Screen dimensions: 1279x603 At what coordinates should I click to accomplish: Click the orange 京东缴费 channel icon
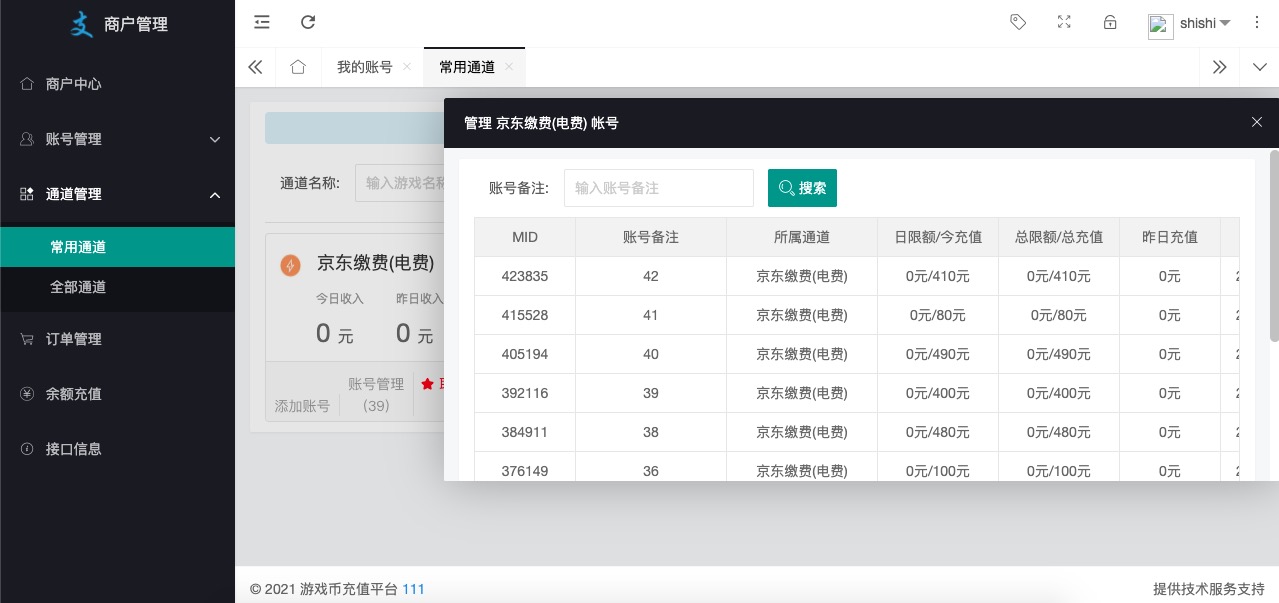coord(289,265)
